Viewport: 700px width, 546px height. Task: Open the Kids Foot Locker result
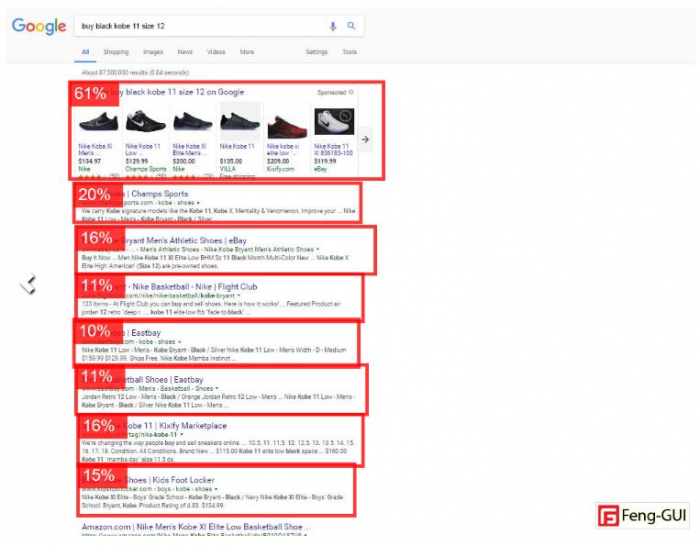click(170, 480)
